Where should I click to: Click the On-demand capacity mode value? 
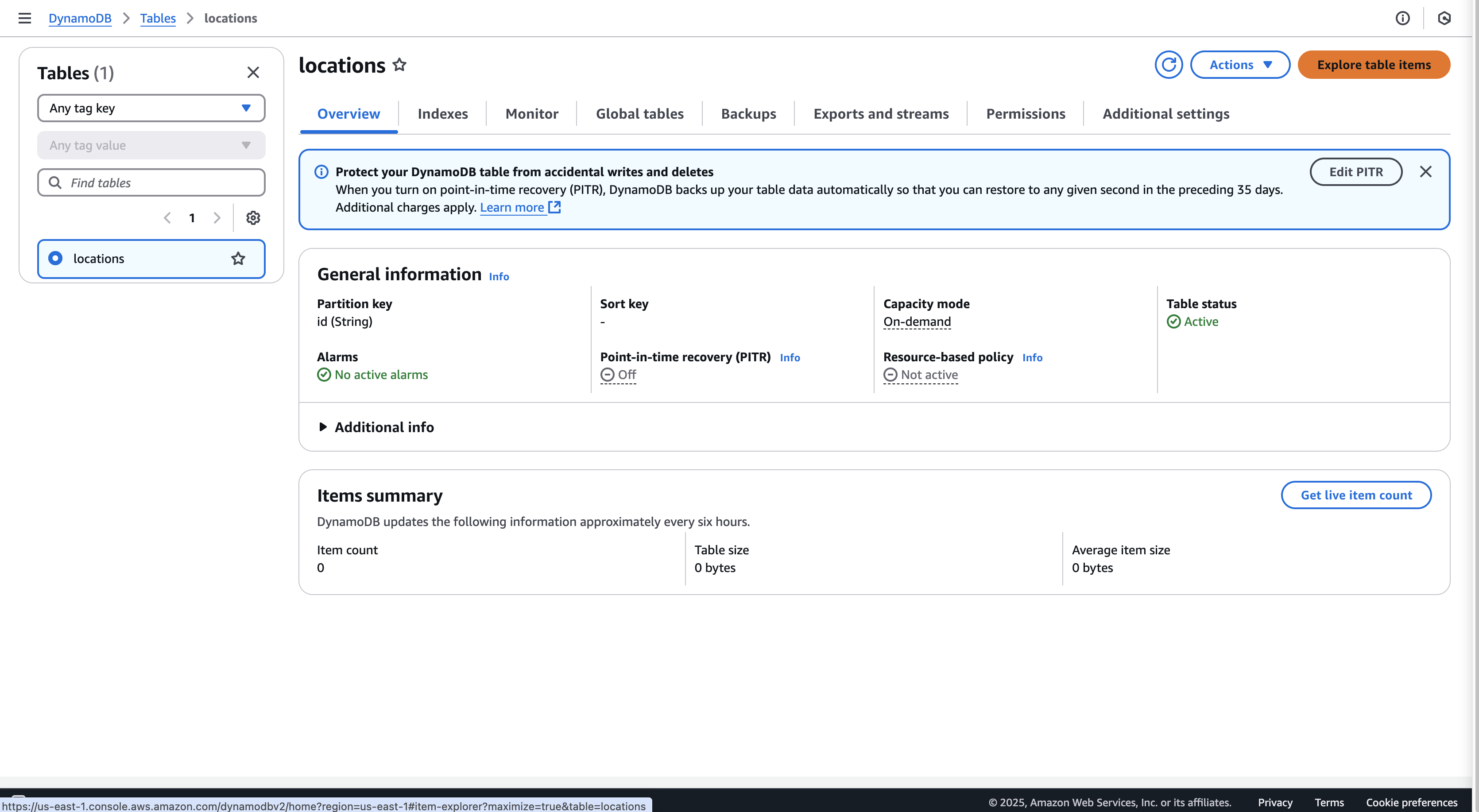coord(917,321)
